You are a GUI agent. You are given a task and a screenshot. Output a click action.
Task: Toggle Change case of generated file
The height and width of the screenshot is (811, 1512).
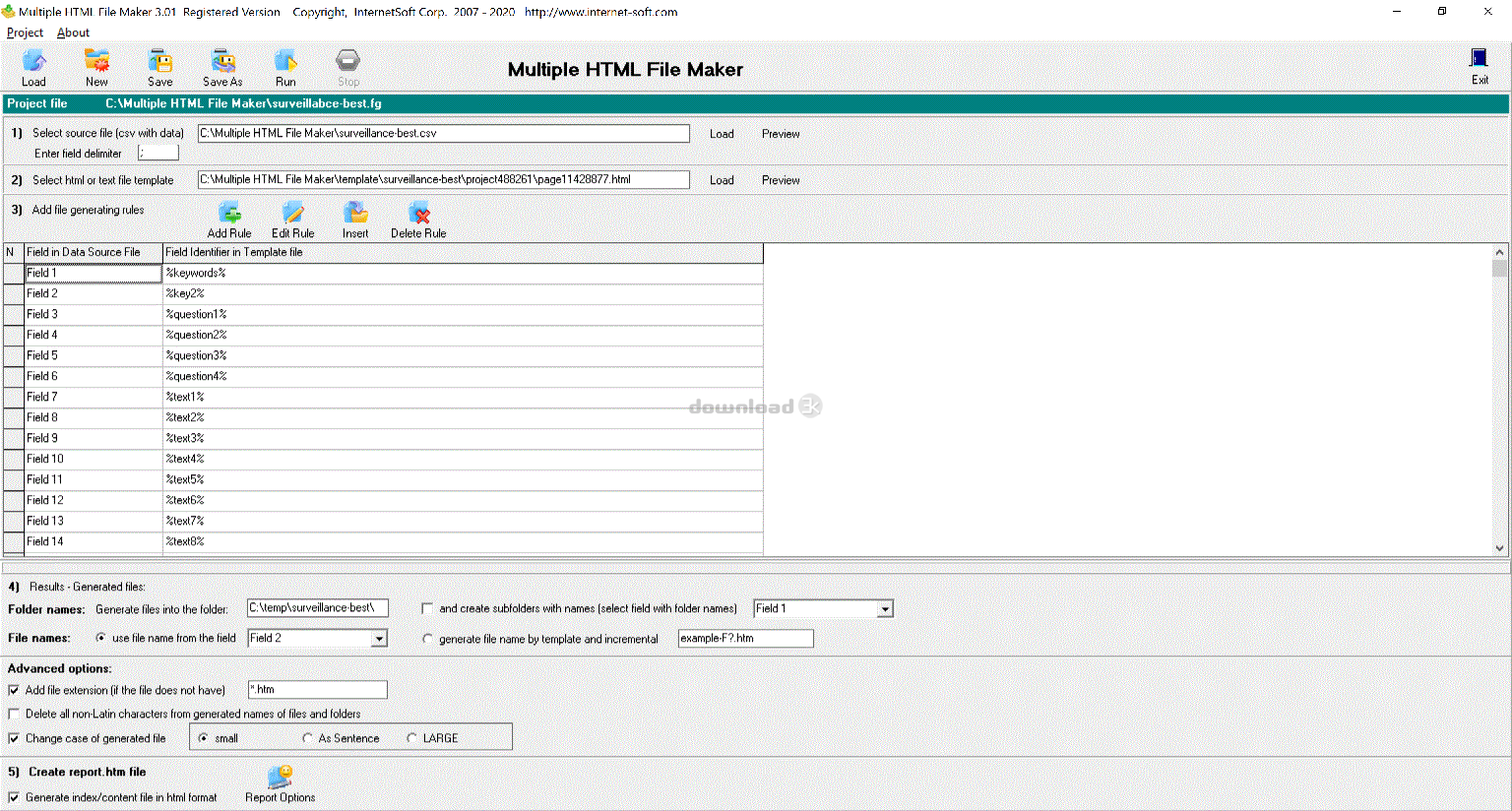[14, 738]
